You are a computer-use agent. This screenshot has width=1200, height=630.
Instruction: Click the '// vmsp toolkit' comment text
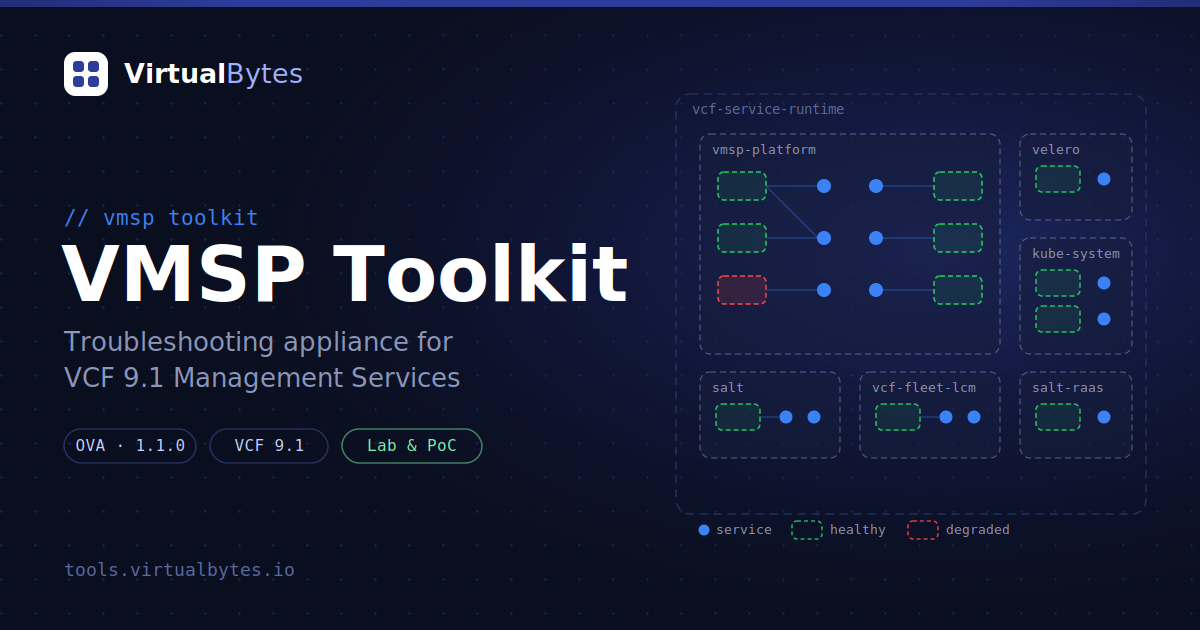[161, 218]
